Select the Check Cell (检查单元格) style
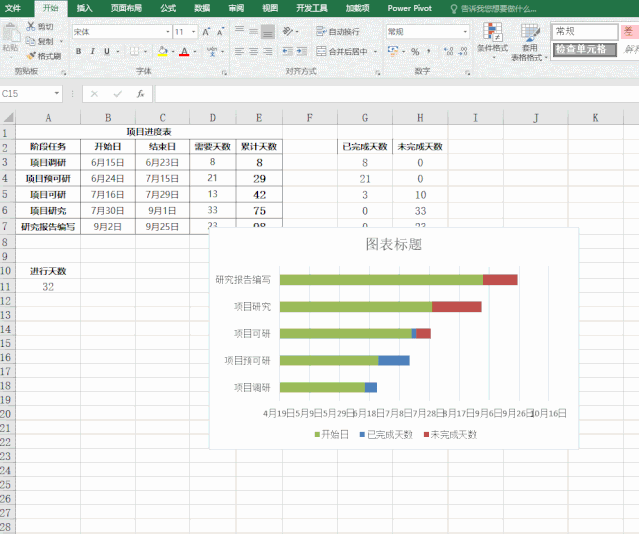This screenshot has width=639, height=534. [584, 49]
